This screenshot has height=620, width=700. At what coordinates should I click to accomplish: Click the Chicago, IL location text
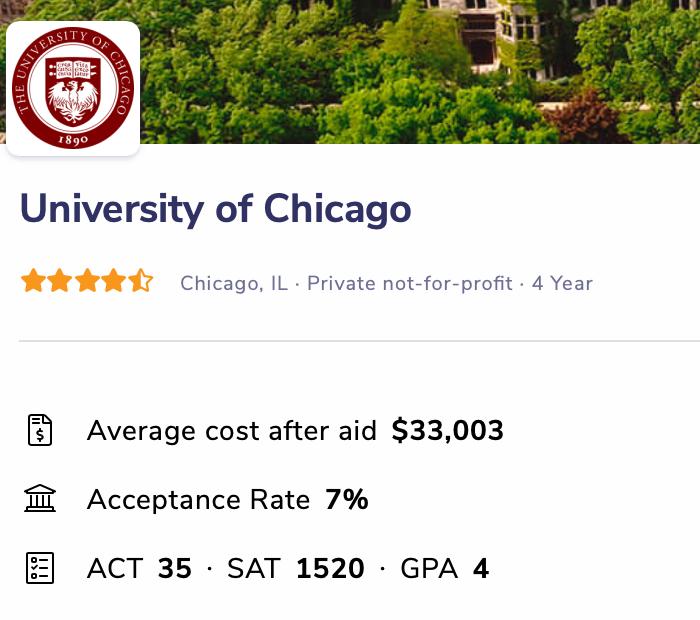pos(233,284)
